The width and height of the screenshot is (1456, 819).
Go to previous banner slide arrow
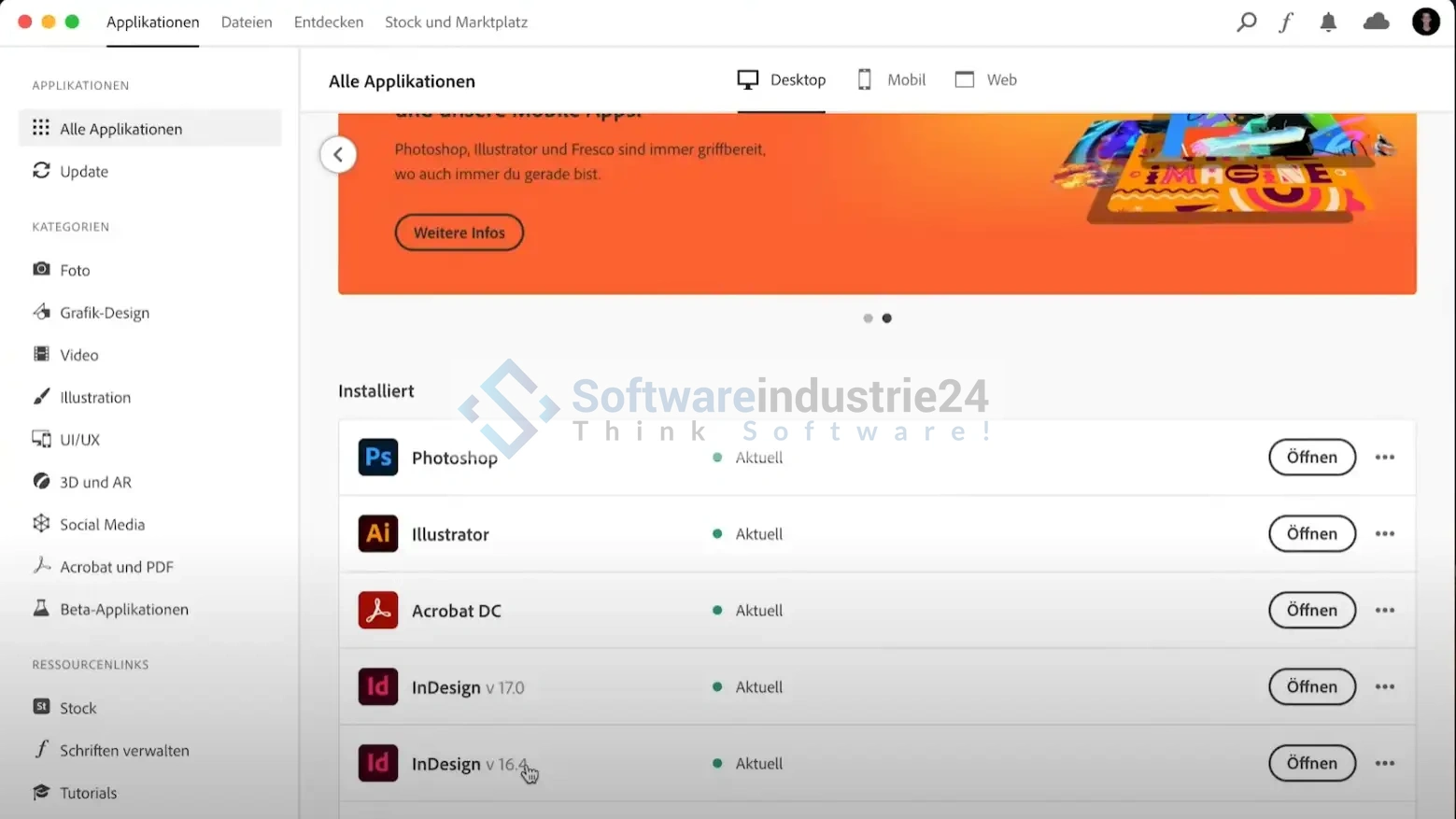(338, 155)
